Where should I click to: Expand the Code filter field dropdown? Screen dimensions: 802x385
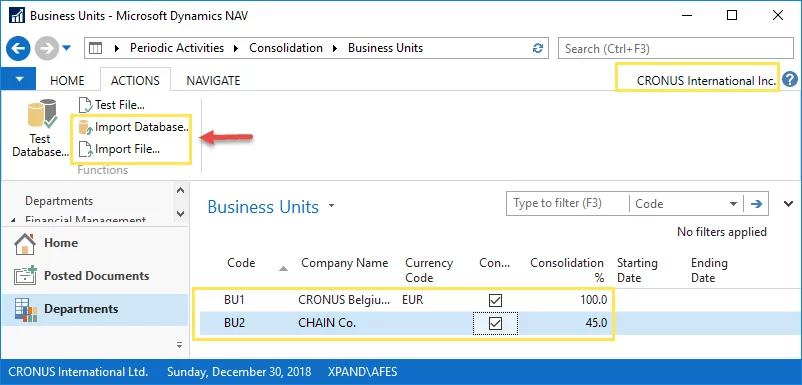point(732,204)
